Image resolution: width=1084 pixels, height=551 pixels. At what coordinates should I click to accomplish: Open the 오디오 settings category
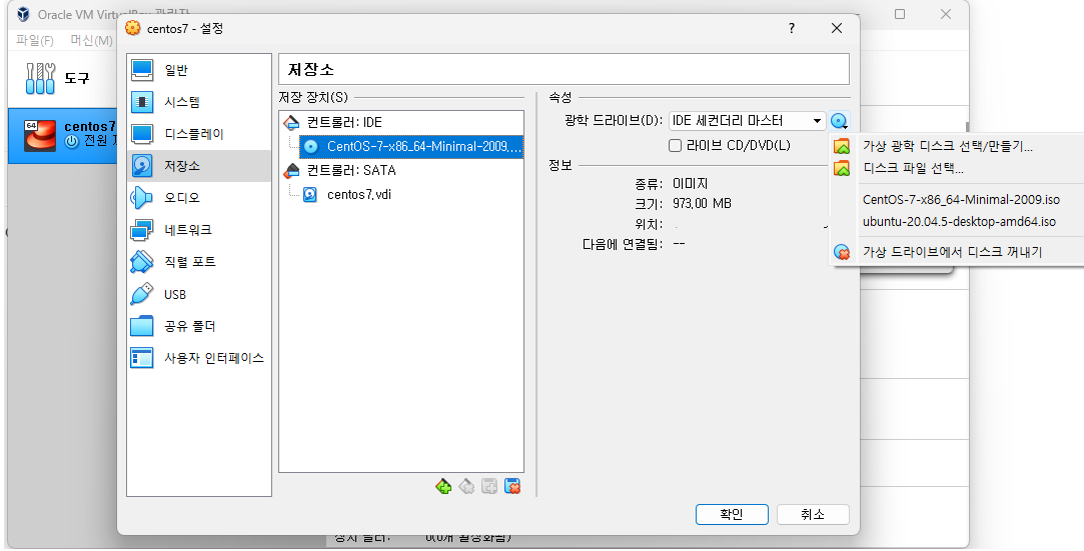(x=199, y=198)
